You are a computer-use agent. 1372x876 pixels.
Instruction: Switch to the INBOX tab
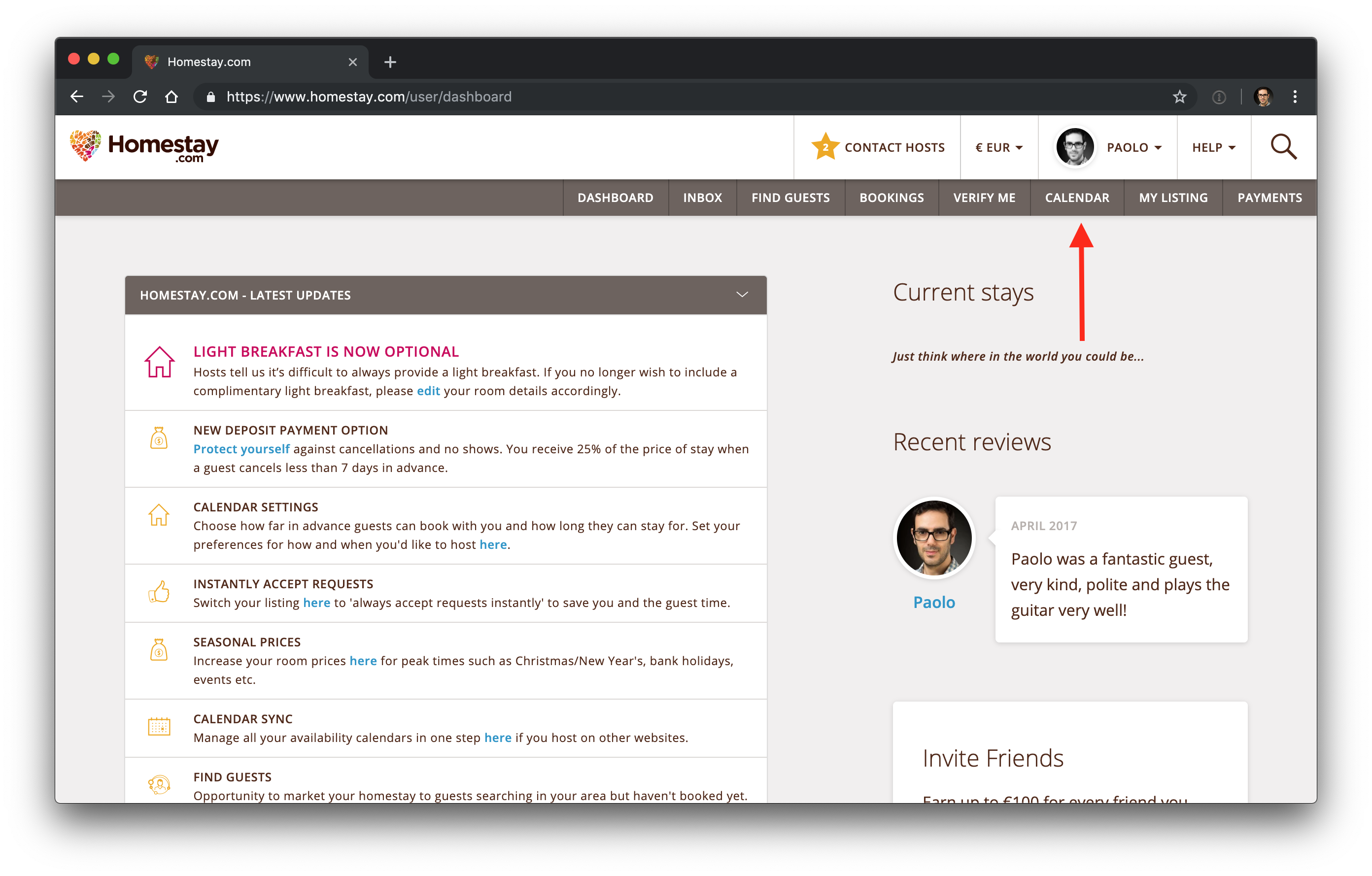click(702, 197)
